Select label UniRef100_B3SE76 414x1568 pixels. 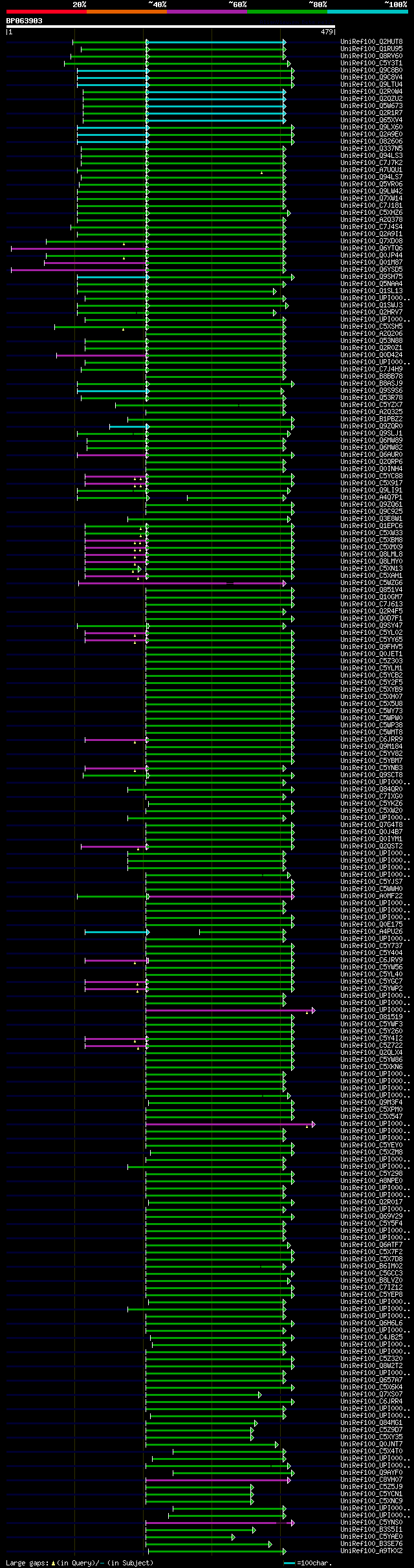(x=371, y=1544)
